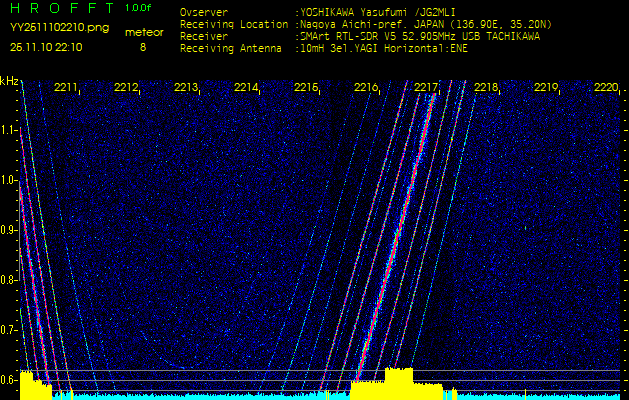The image size is (629, 400).
Task: Select the YY2611102210.png filename
Action: [x=52, y=28]
